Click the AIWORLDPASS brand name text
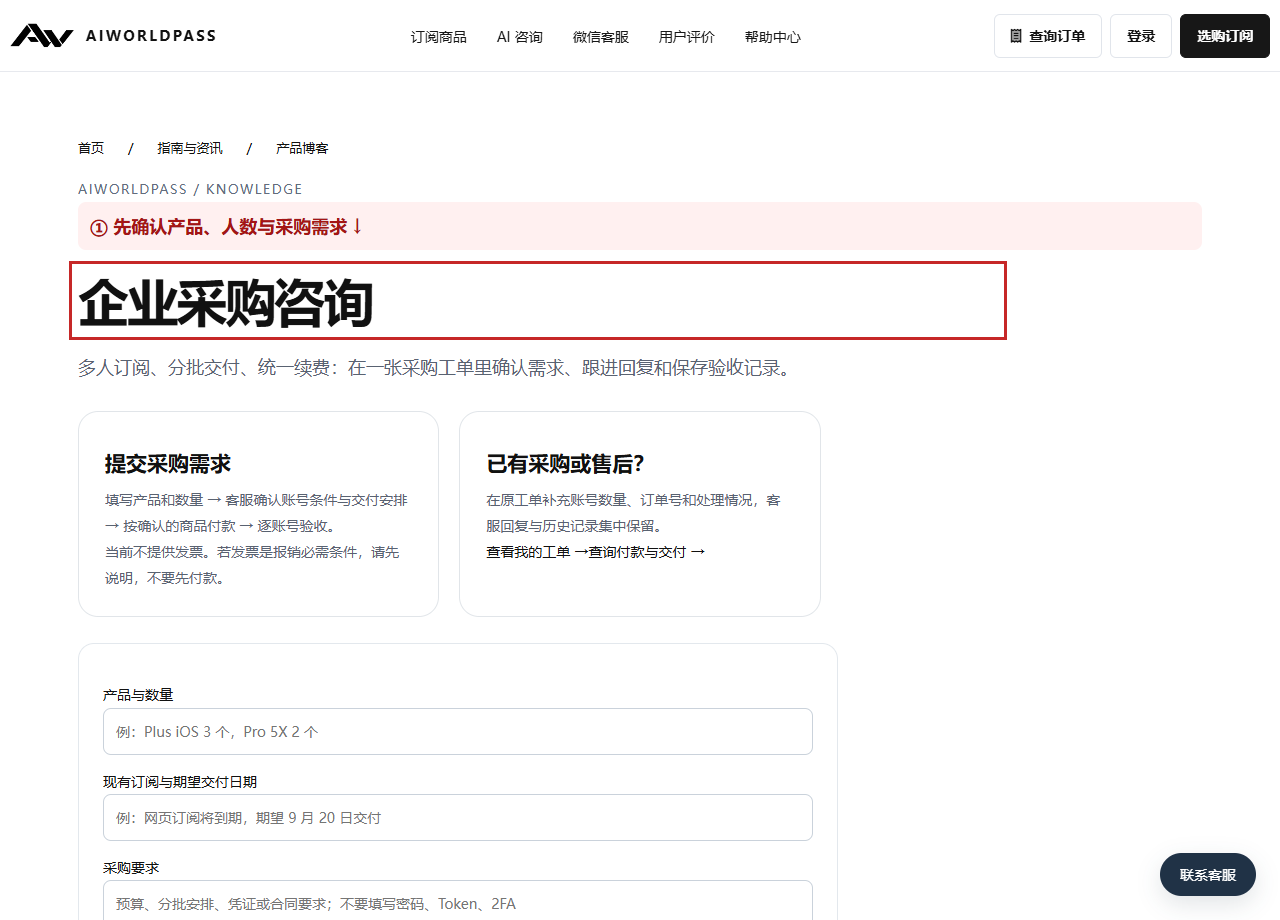Viewport: 1280px width, 920px height. point(151,36)
